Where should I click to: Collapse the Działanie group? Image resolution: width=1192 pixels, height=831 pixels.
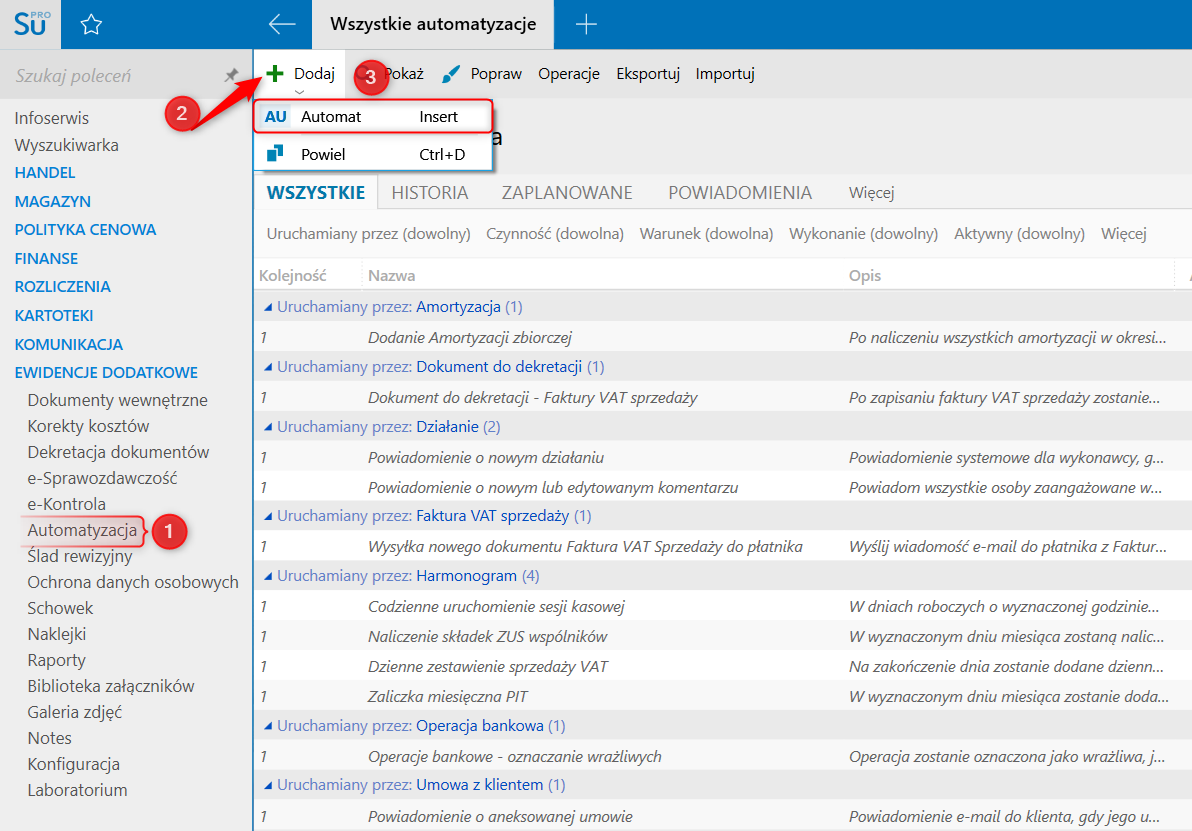267,427
